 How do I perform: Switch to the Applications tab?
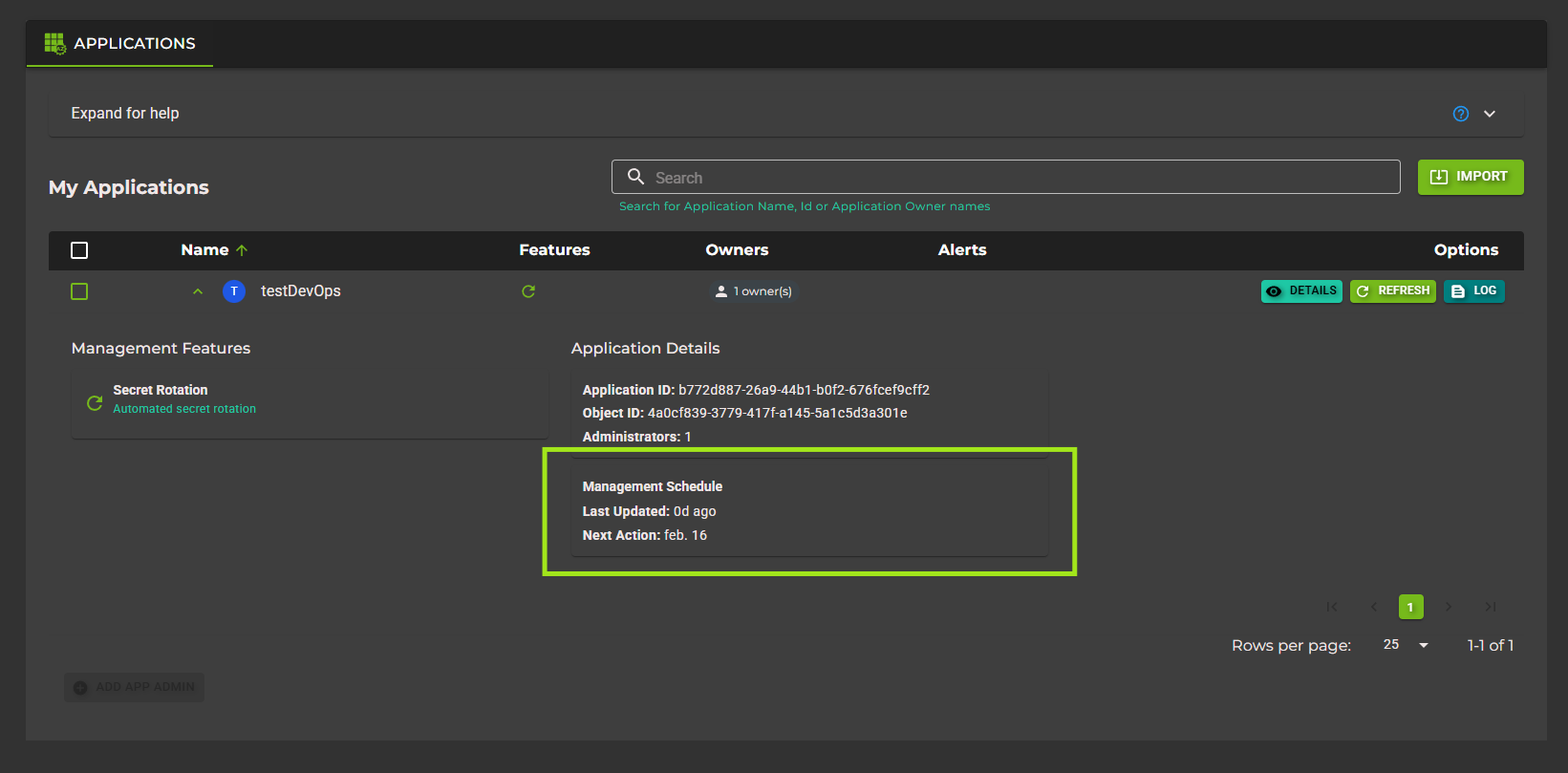[x=120, y=43]
